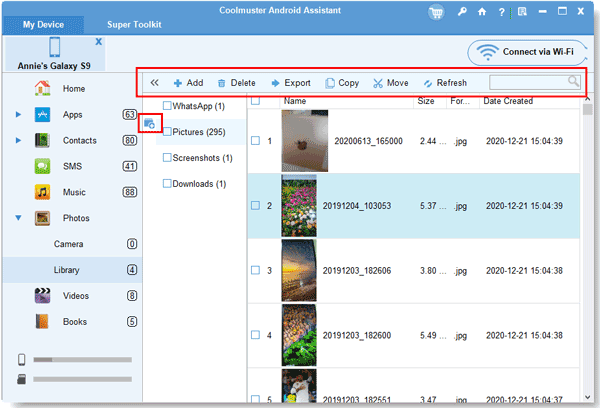Toggle the select-all header checkbox
600x408 pixels.
(256, 101)
